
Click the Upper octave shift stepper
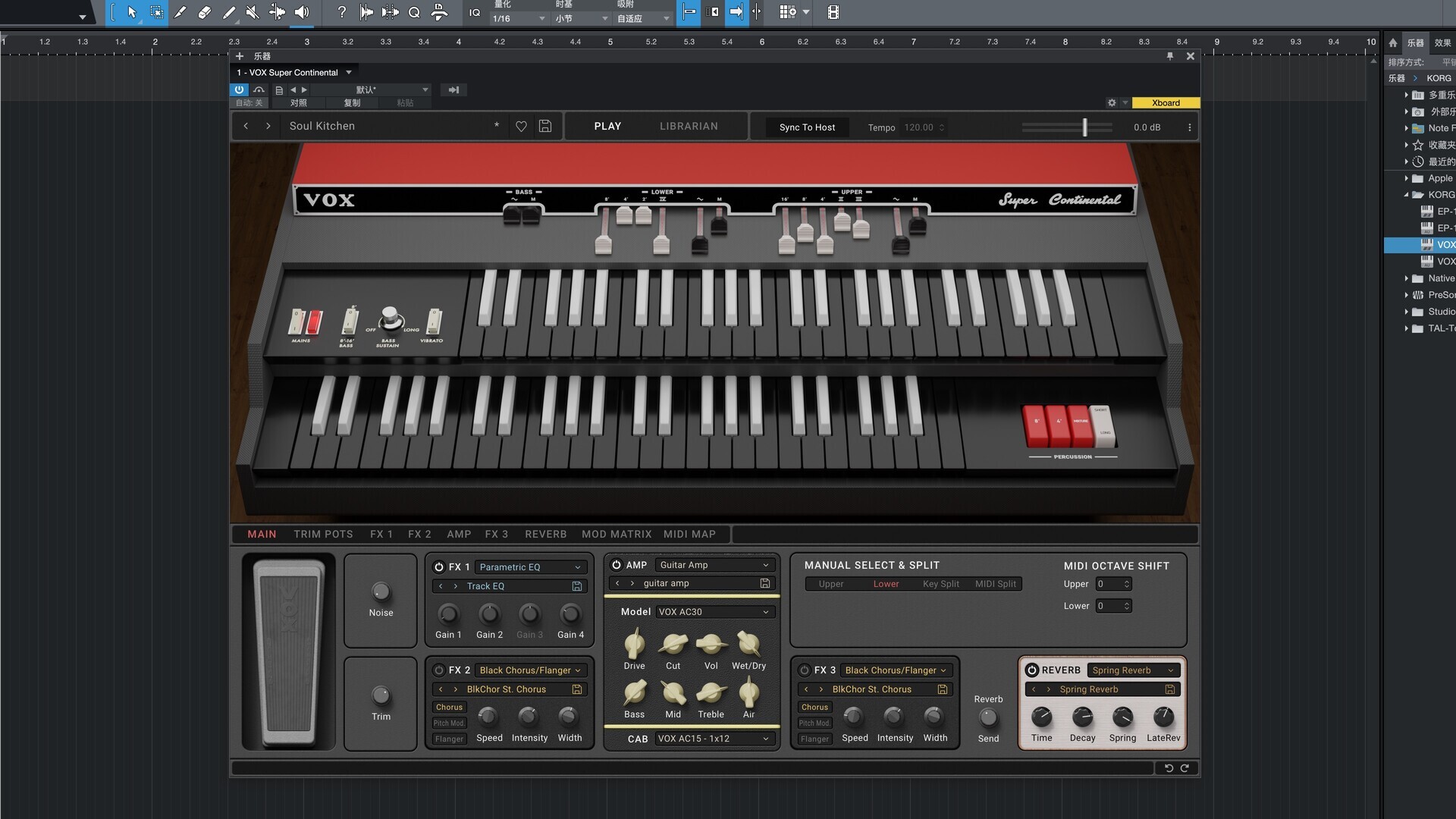pyautogui.click(x=1127, y=584)
